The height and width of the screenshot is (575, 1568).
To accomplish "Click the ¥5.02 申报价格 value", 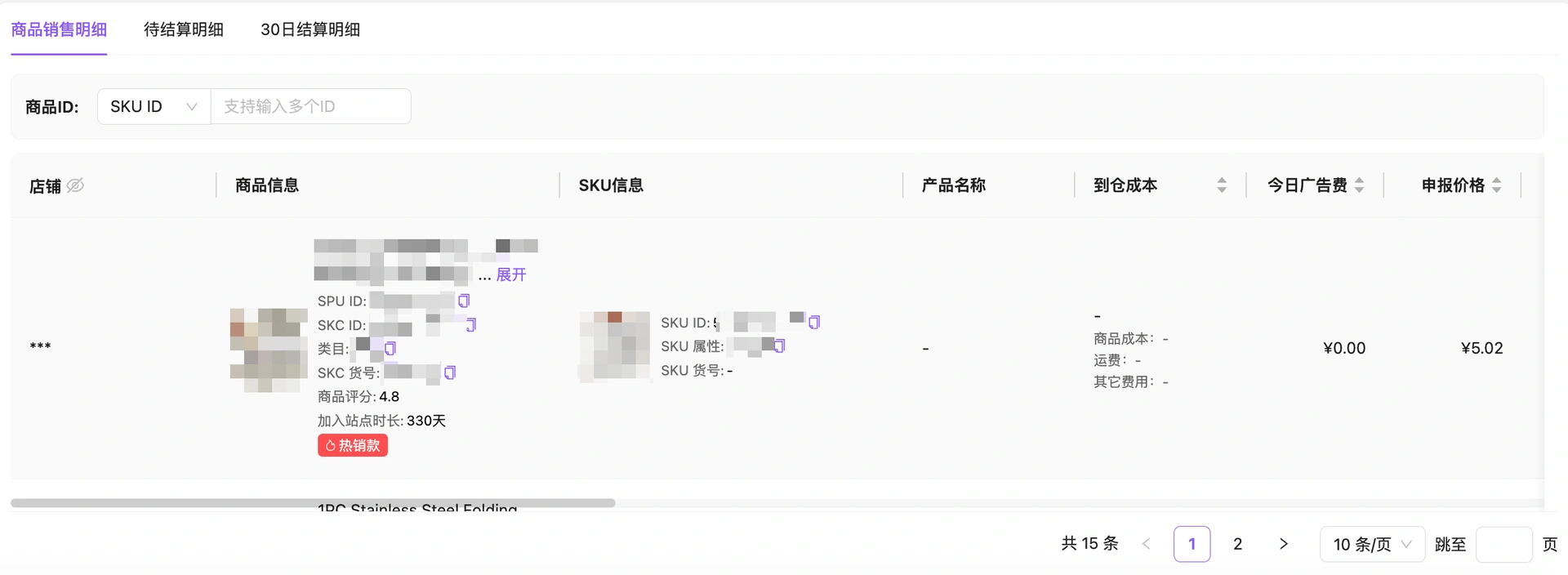I will pos(1481,348).
